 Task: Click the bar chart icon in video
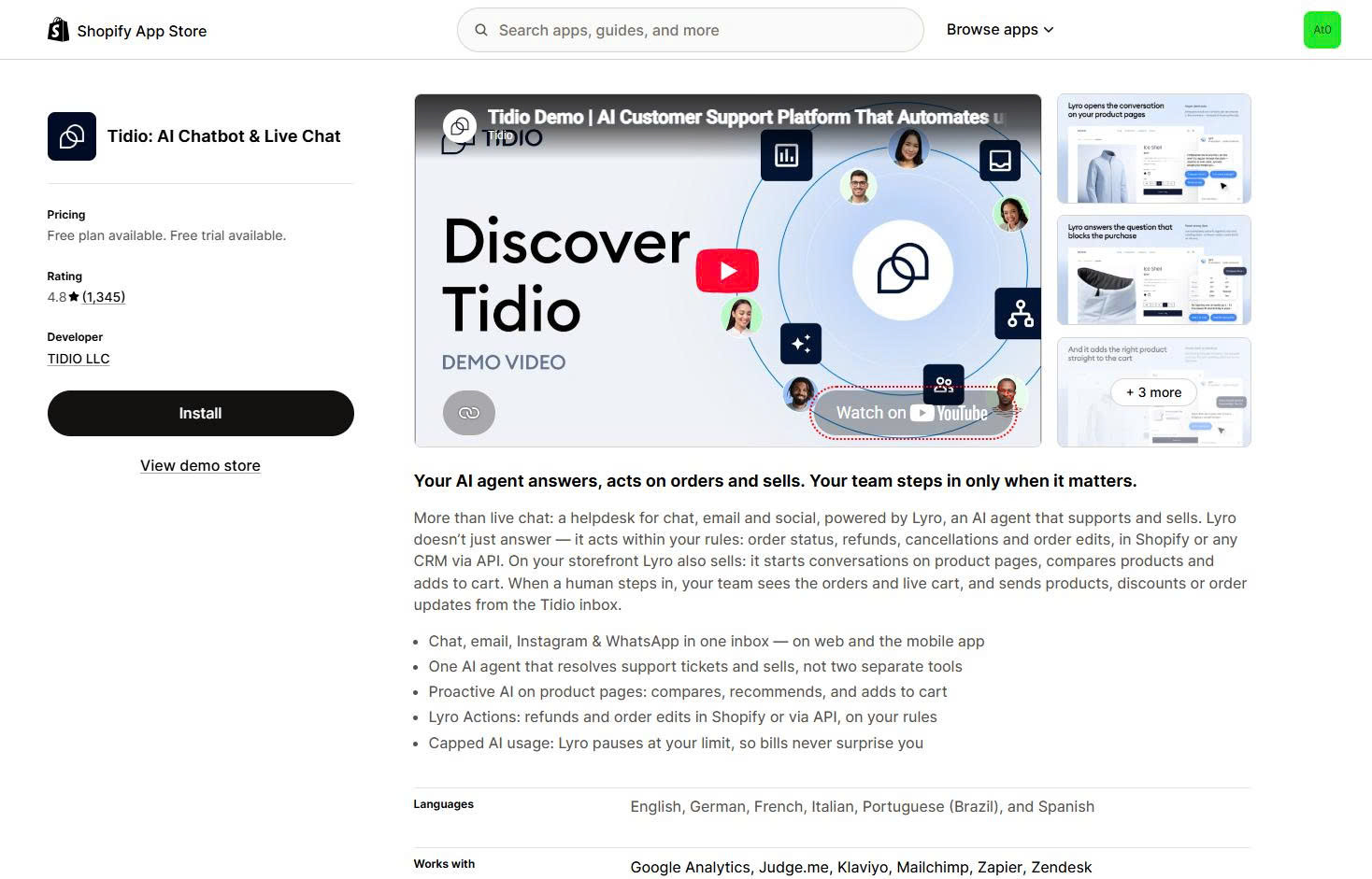[x=787, y=155]
